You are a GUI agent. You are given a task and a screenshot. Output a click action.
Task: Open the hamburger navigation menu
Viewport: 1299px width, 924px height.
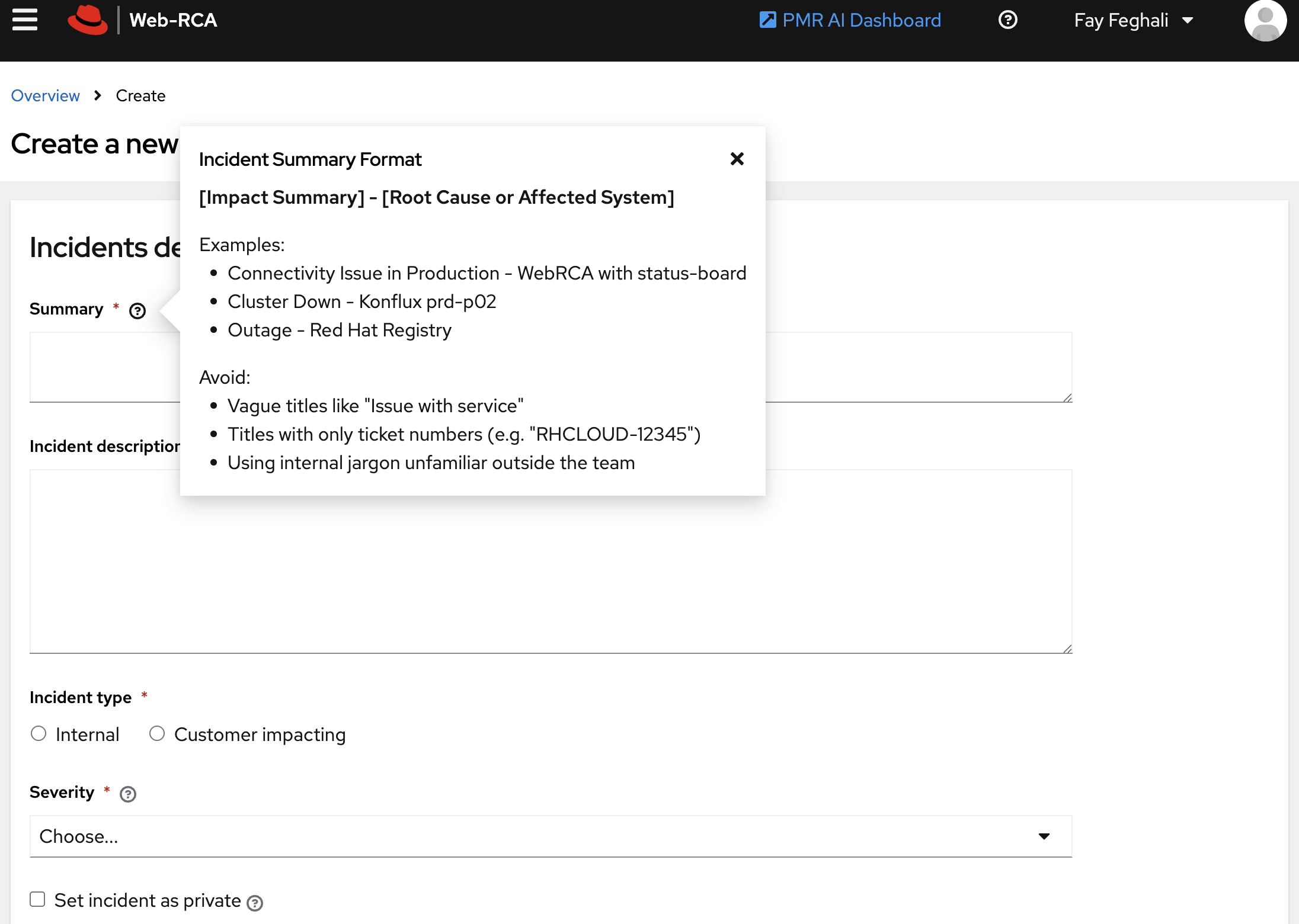(25, 20)
